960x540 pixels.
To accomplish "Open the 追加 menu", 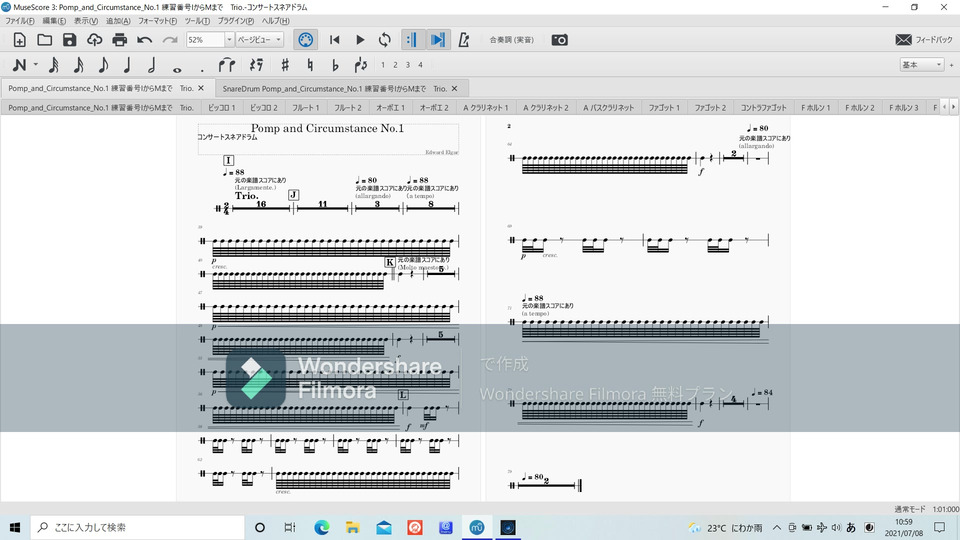I will pyautogui.click(x=118, y=21).
